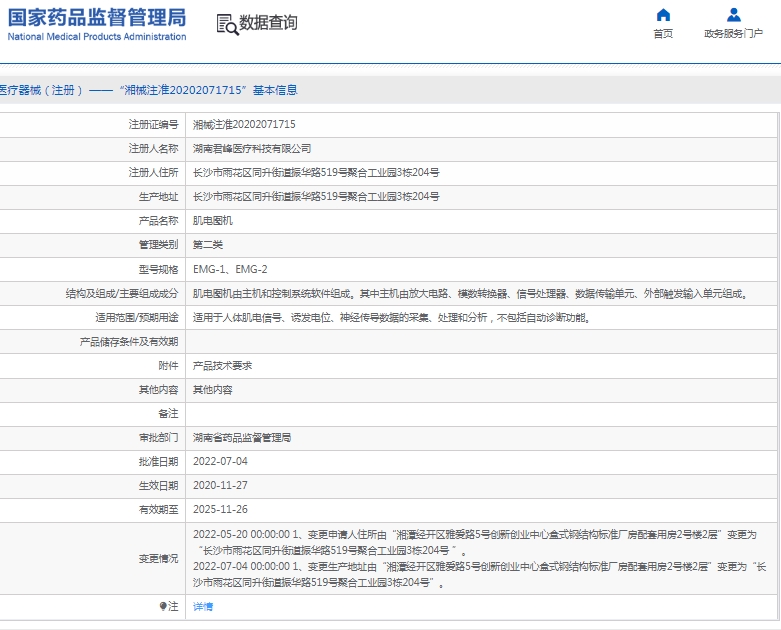Click registration number 湘械注准20202071715 value

(244, 125)
